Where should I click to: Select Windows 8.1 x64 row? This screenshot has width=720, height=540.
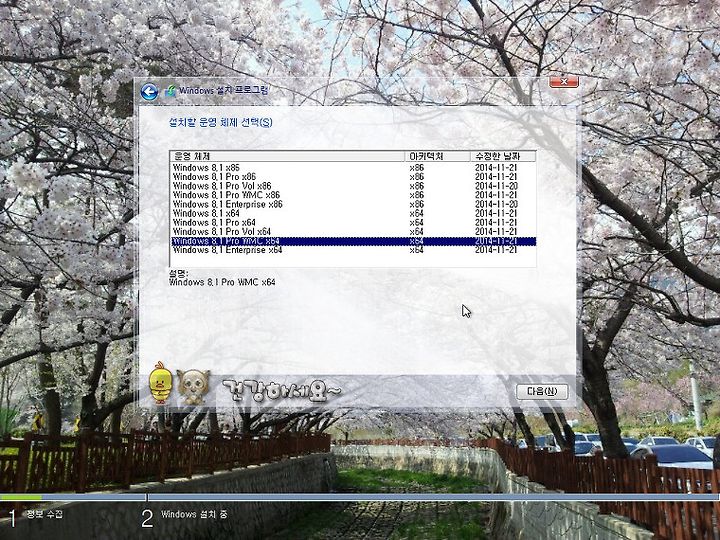coord(353,214)
